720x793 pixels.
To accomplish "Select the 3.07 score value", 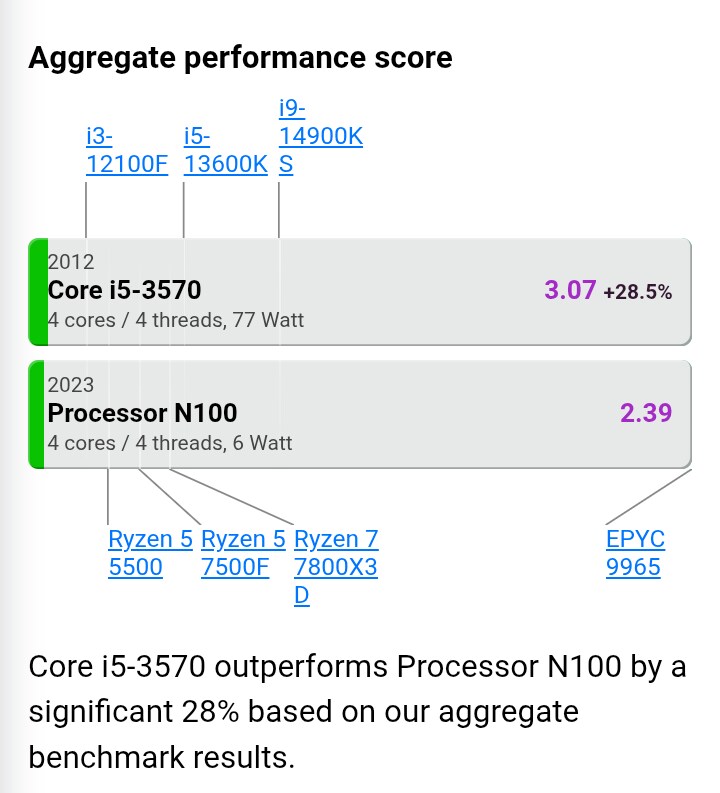I will 570,291.
